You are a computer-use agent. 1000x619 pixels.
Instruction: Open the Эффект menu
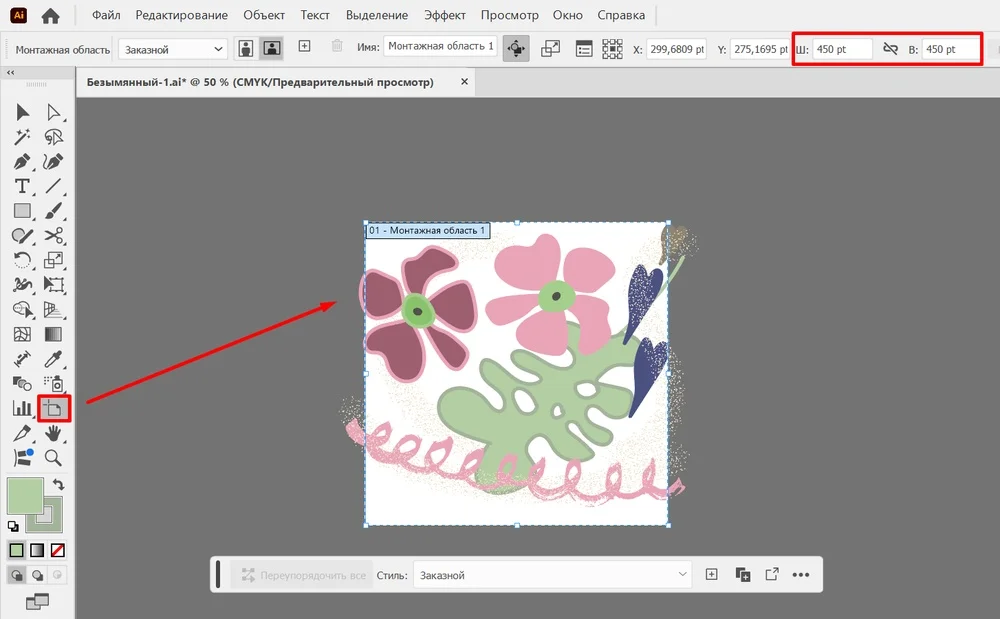444,16
